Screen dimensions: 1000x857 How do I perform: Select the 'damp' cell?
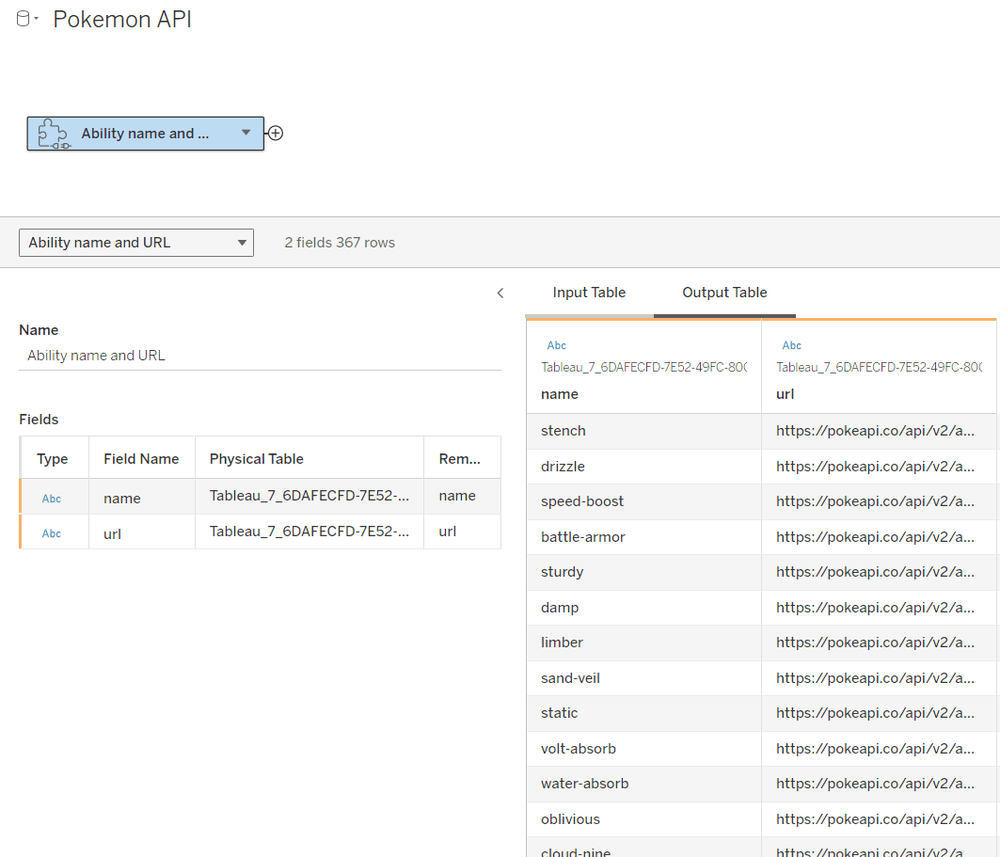(643, 607)
